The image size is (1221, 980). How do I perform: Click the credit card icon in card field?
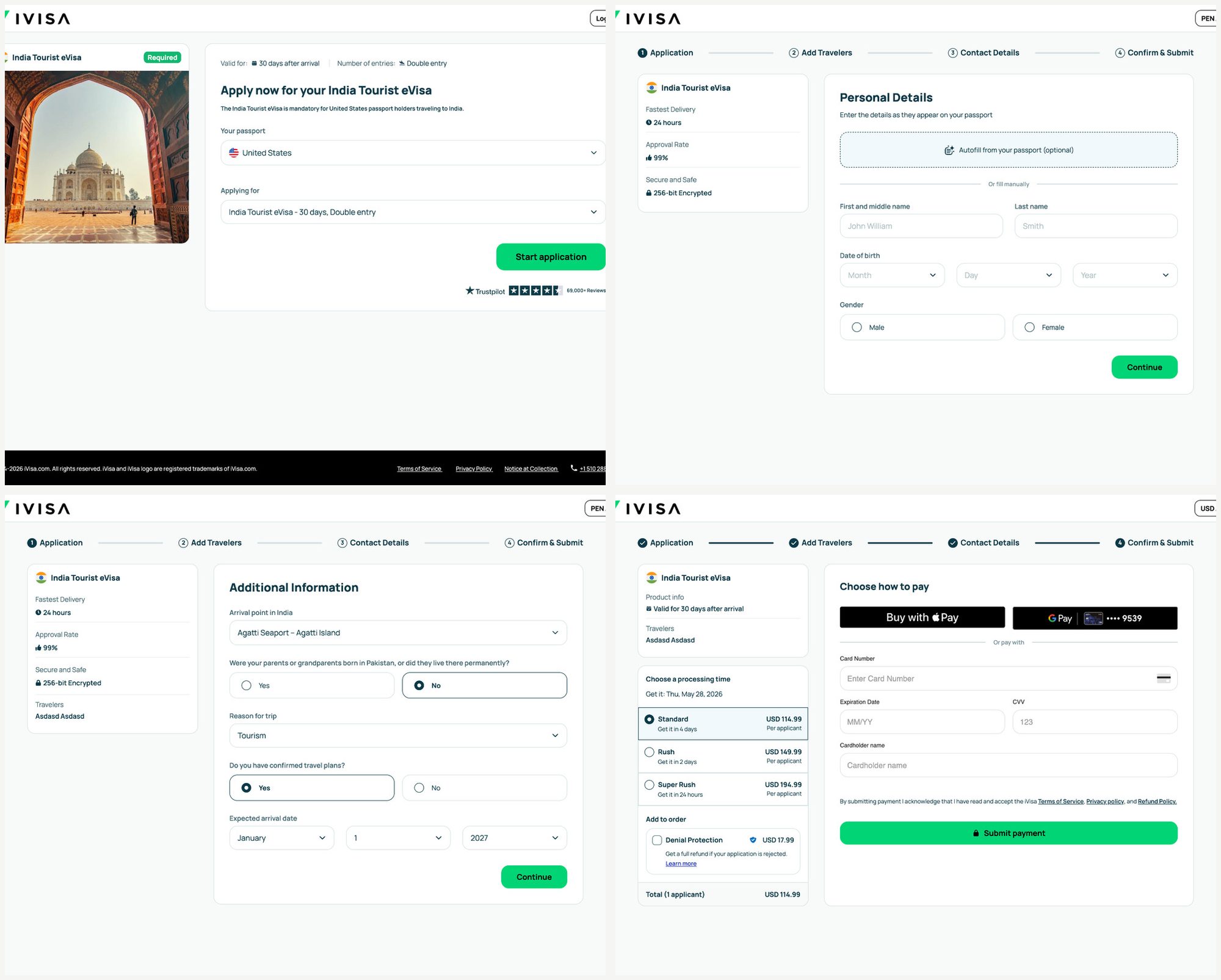coord(1164,679)
